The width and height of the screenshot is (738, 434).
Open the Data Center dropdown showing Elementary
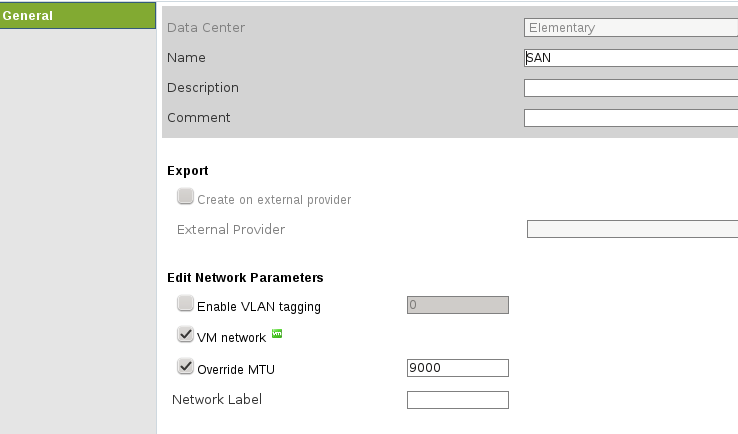click(x=630, y=28)
